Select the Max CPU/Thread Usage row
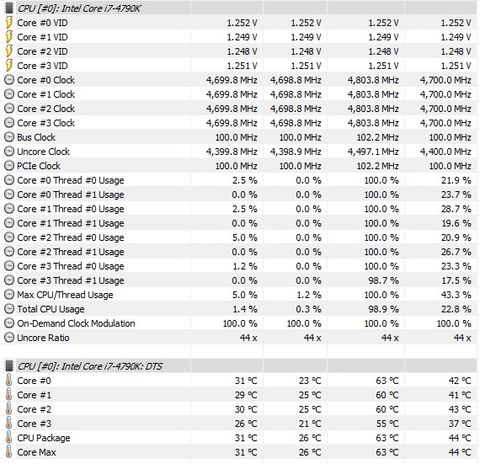The image size is (480, 464). tap(240, 295)
